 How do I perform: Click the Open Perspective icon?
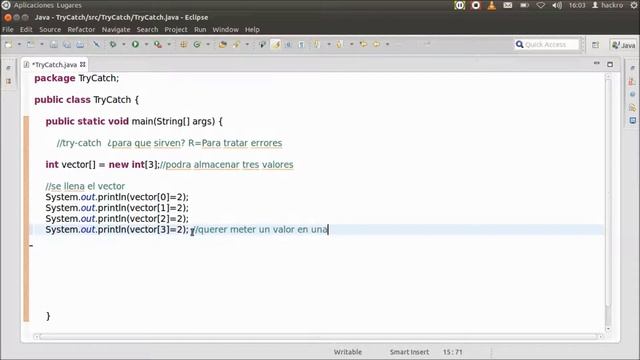[596, 45]
